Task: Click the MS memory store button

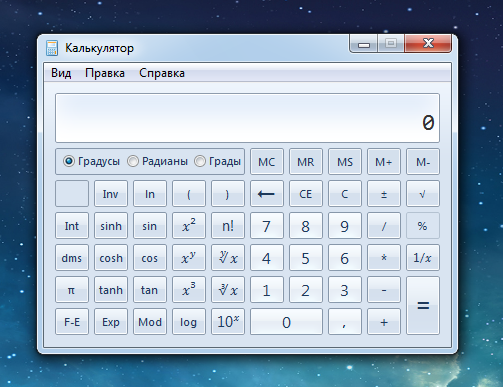Action: click(345, 162)
